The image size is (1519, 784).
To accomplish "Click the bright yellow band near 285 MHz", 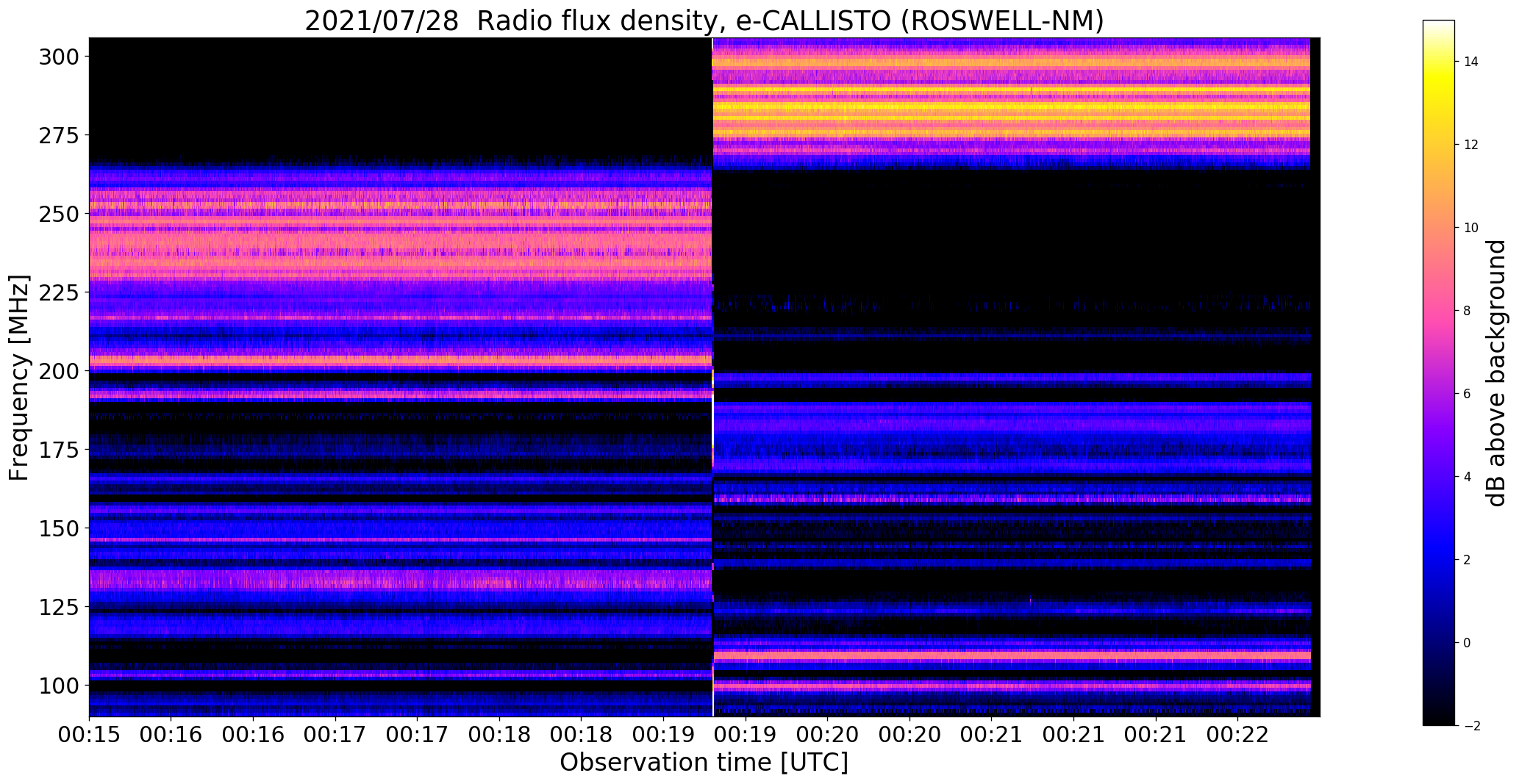I will point(1012,107).
